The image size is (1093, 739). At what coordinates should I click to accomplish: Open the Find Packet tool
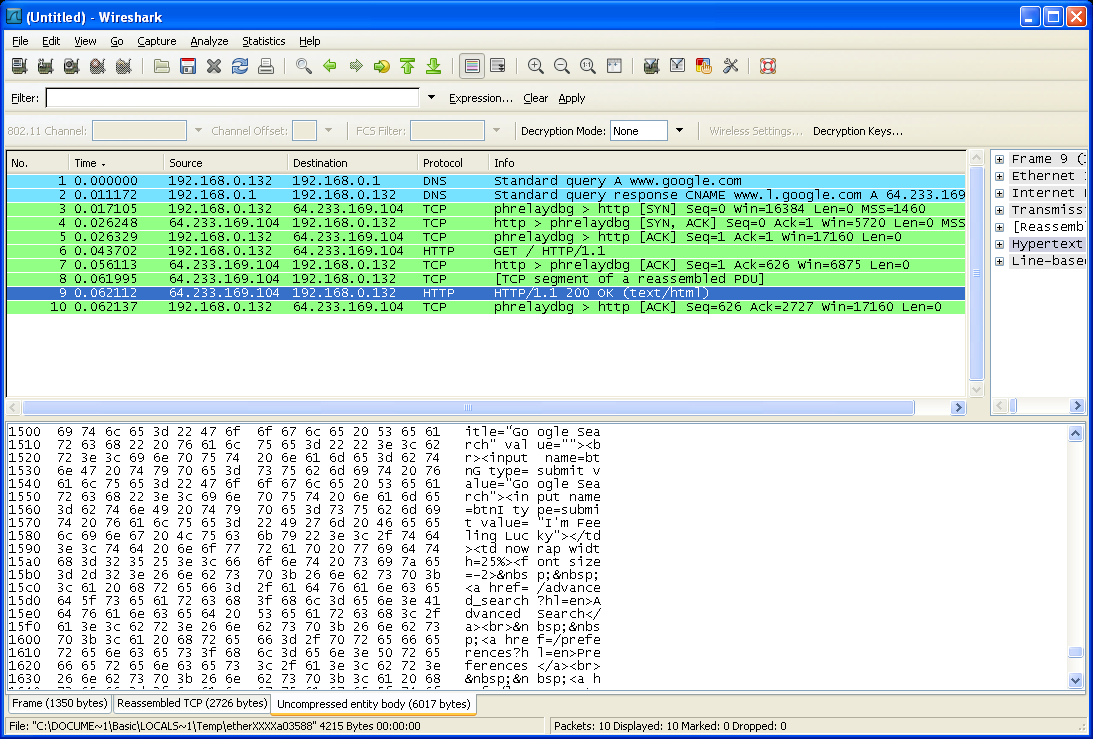click(302, 65)
